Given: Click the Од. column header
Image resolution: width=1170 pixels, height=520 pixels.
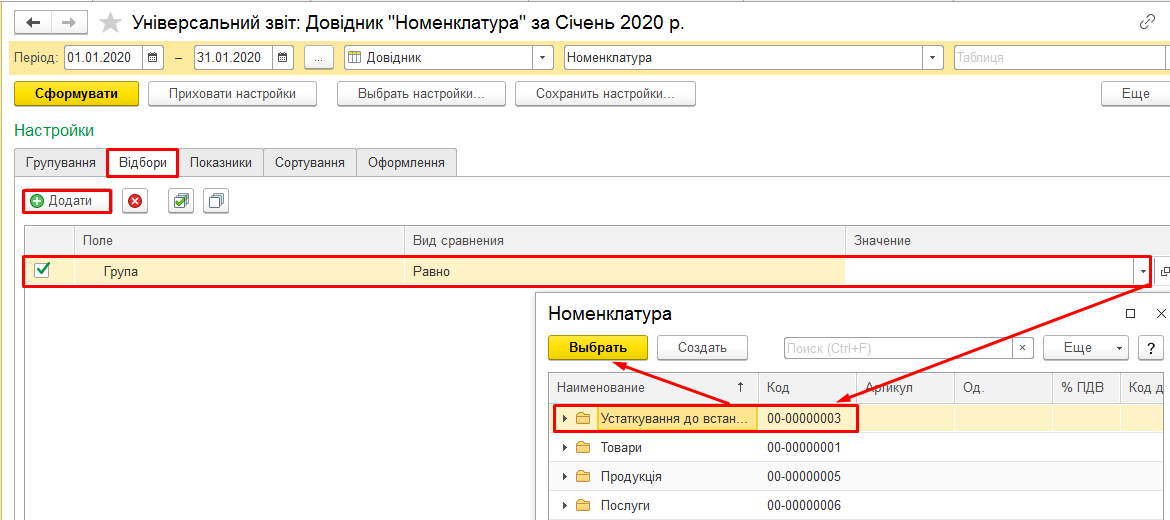Looking at the screenshot, I should tap(1003, 387).
